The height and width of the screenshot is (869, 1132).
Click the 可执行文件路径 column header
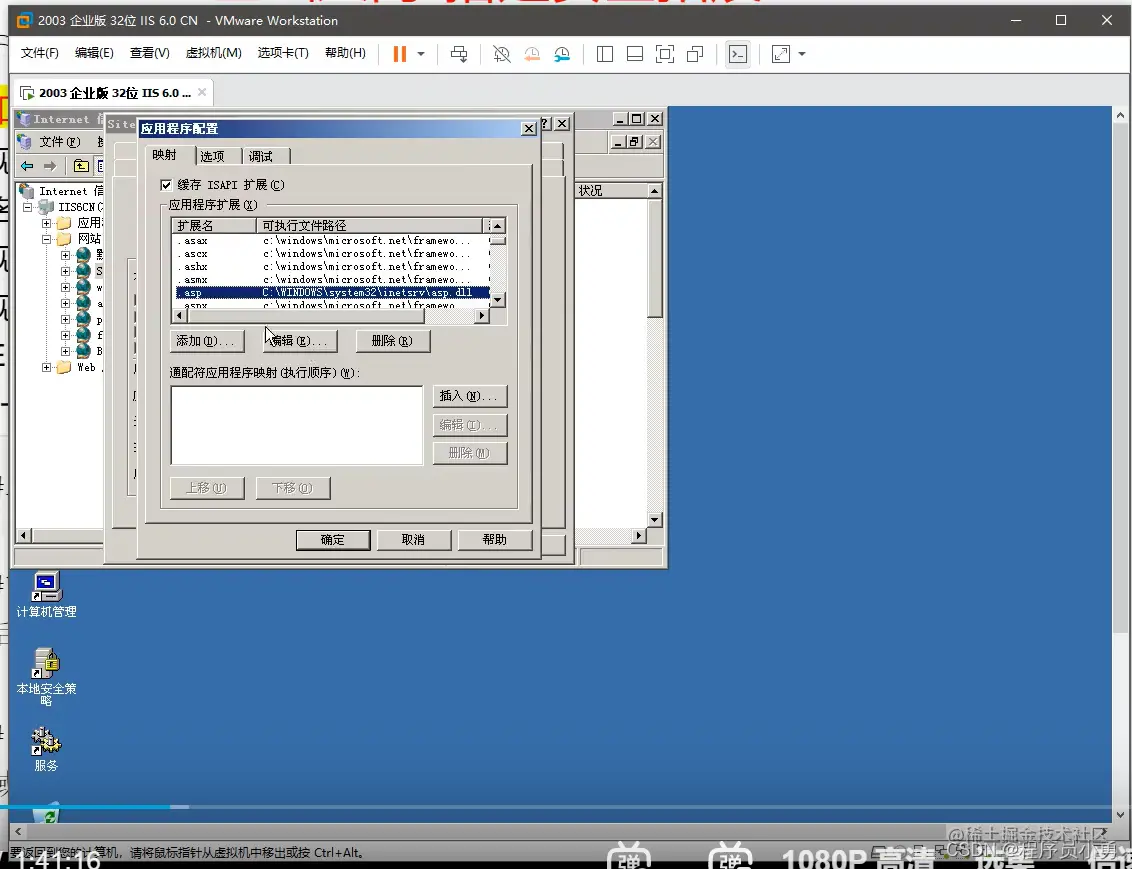[x=369, y=226]
